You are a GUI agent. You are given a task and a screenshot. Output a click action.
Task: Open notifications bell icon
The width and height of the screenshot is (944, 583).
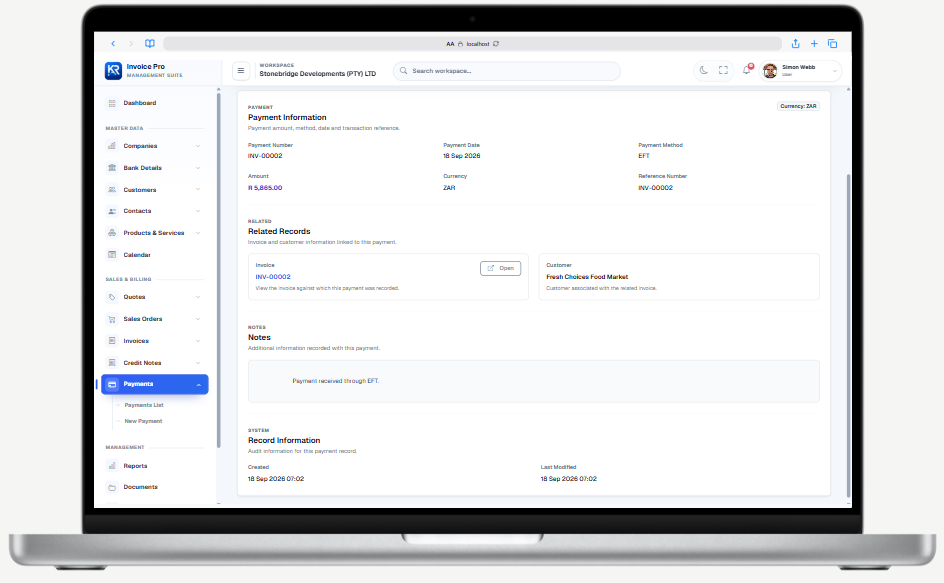747,70
